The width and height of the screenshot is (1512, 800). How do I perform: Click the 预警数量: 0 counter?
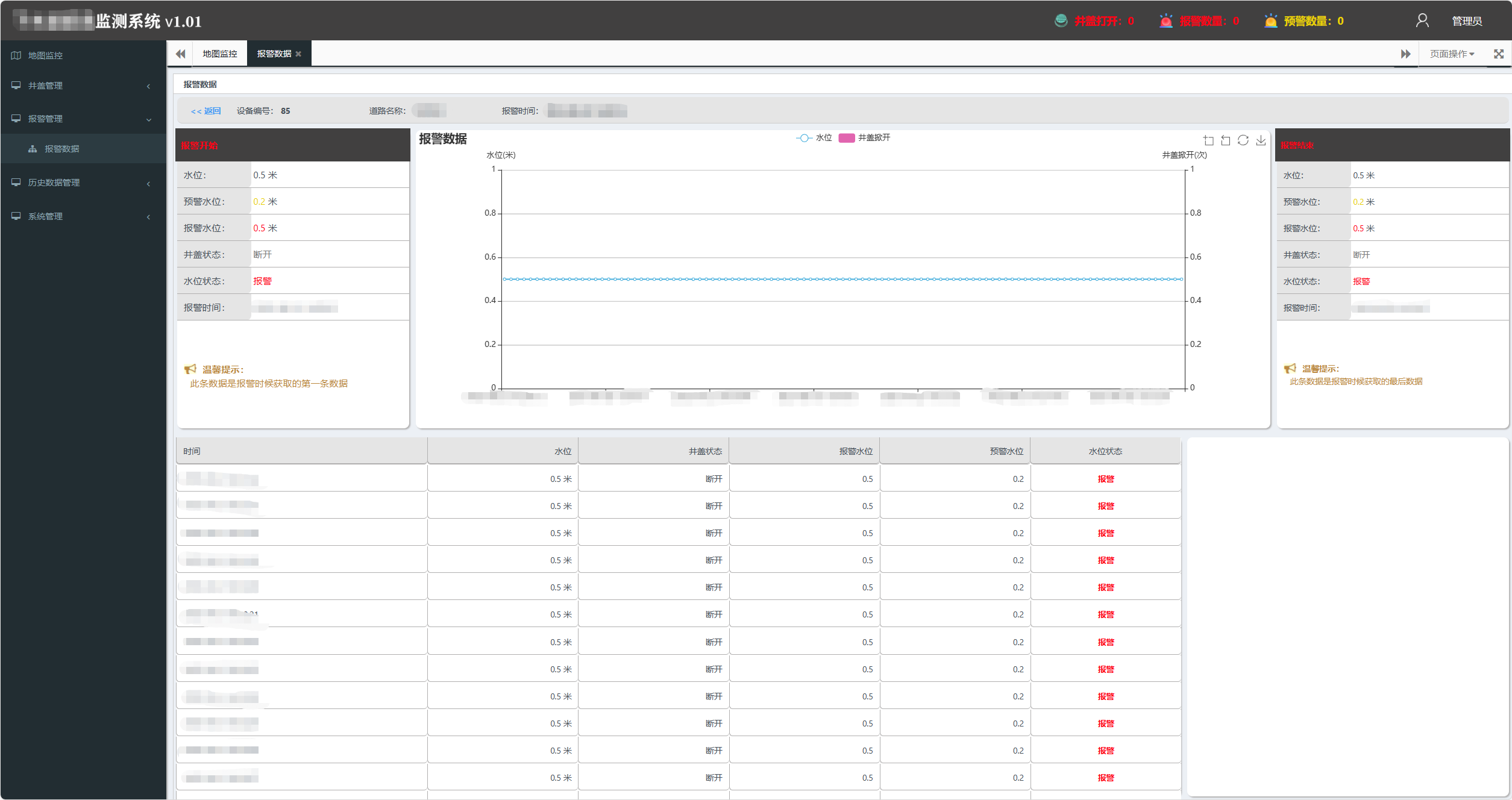[x=1314, y=21]
